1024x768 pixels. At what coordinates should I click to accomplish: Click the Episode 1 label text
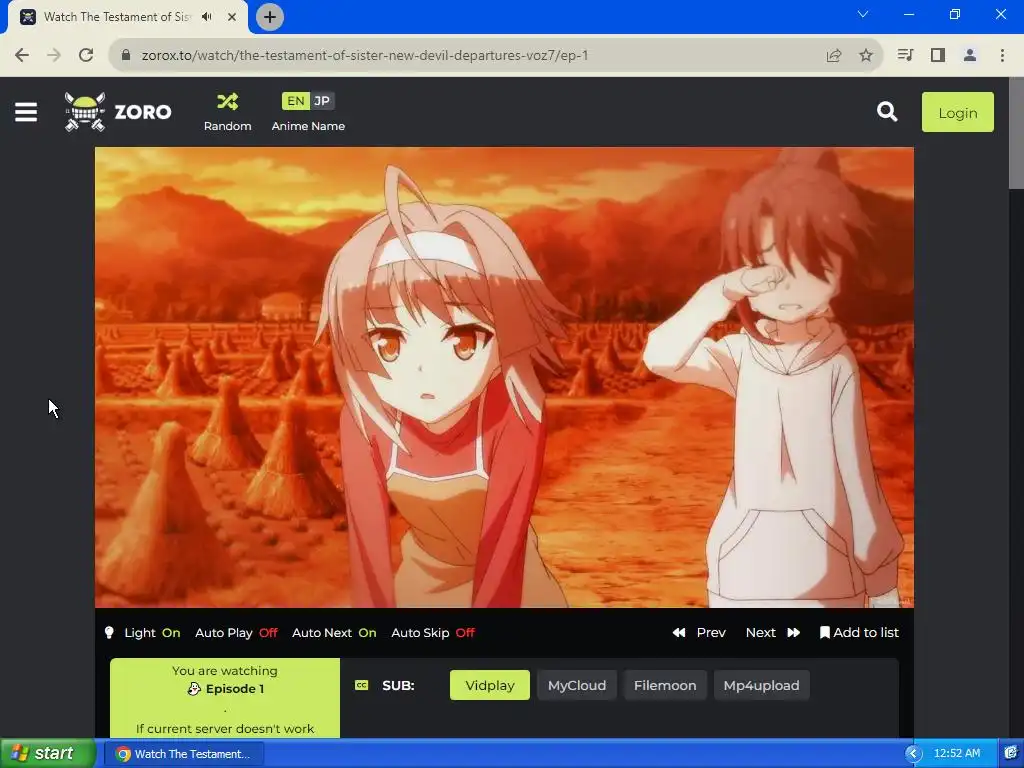234,689
